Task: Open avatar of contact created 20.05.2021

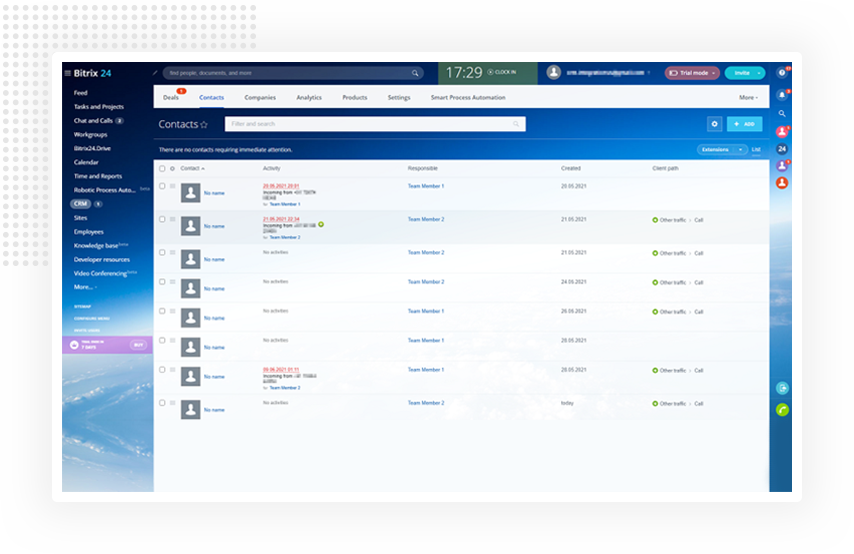Action: (191, 193)
